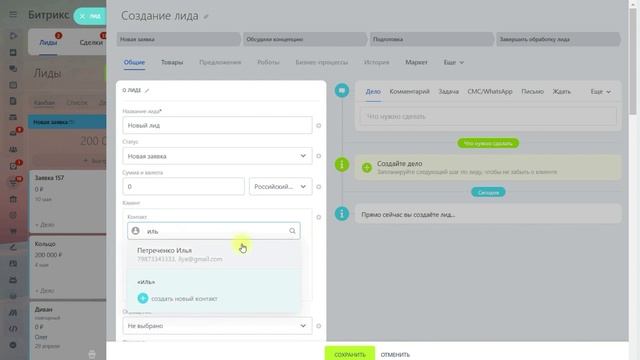
Task: Expand Еще menu in timeline actions
Action: tap(600, 92)
